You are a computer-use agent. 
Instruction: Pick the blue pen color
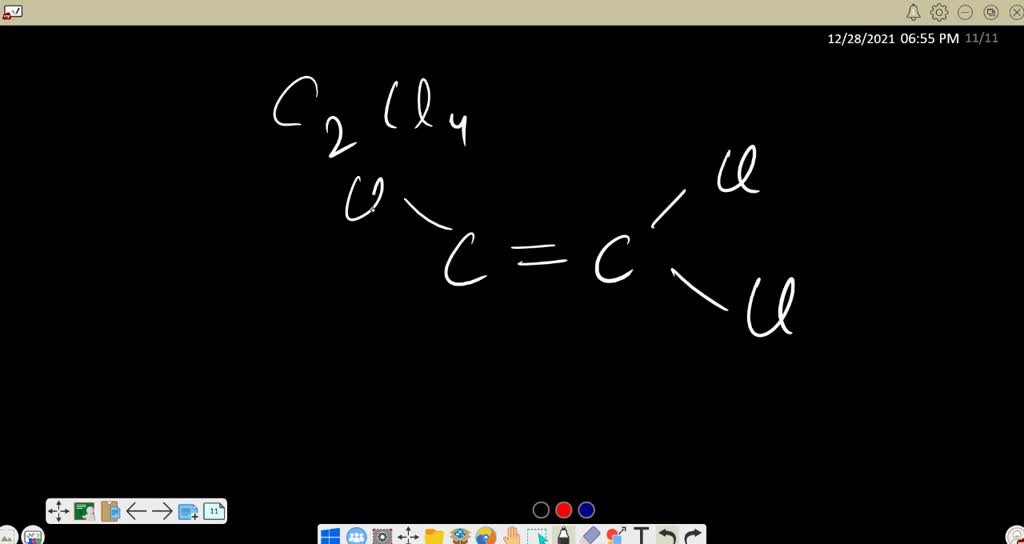coord(586,510)
